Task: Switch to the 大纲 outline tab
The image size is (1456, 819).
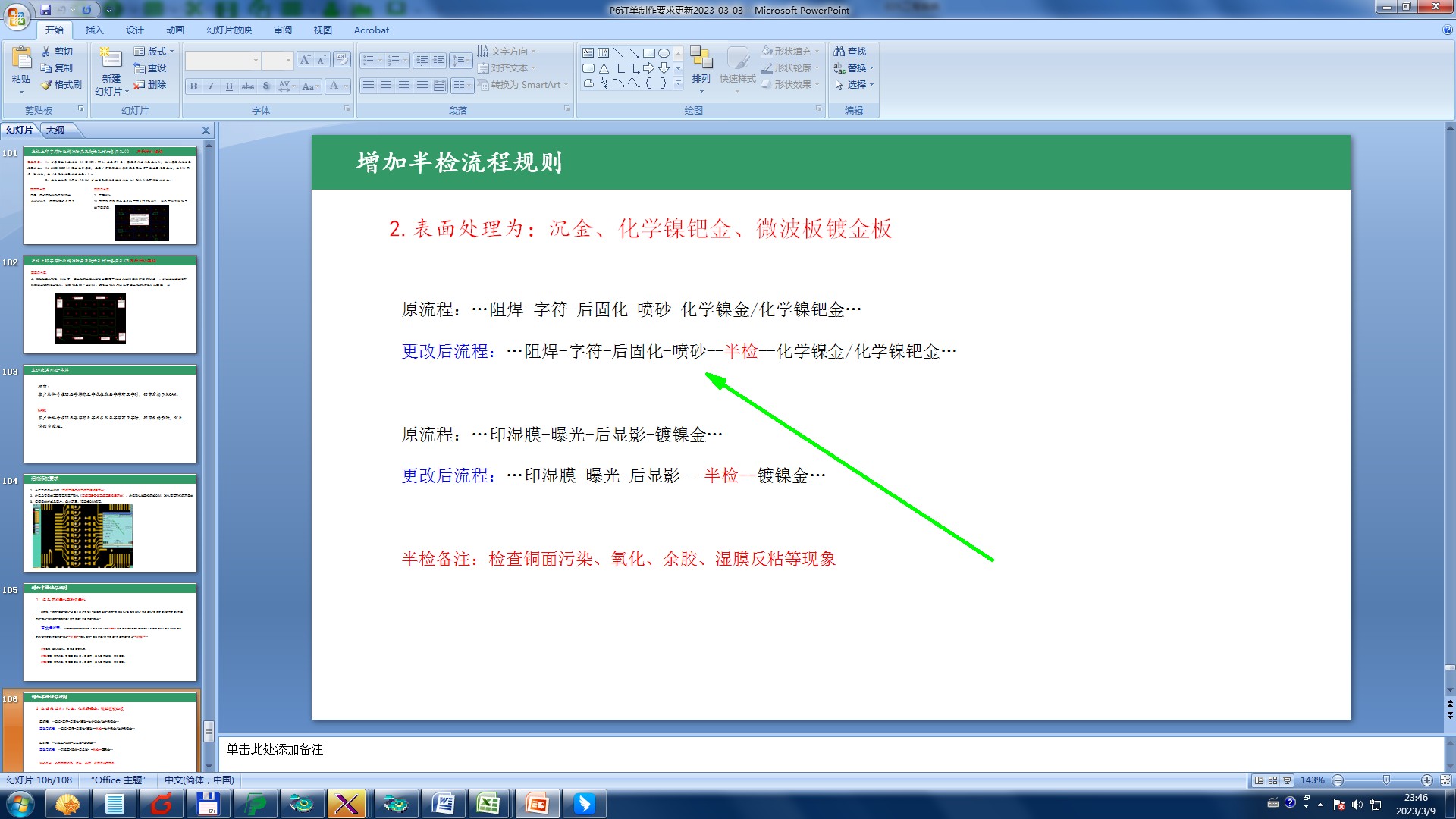Action: [x=55, y=130]
